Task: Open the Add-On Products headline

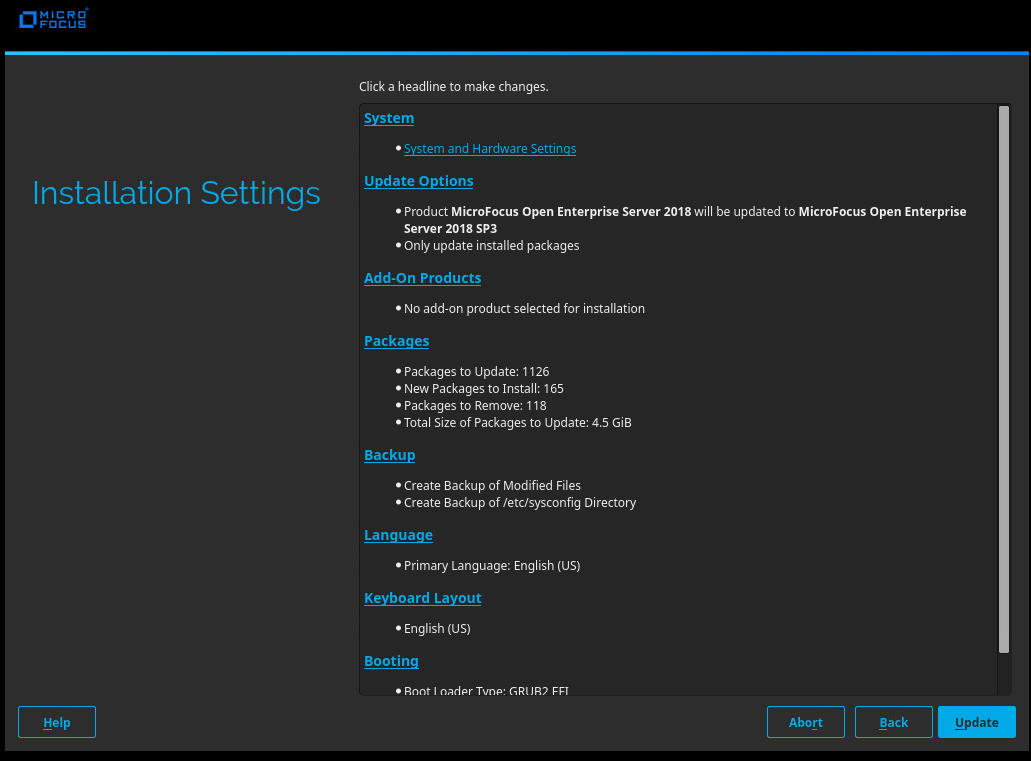Action: click(422, 278)
